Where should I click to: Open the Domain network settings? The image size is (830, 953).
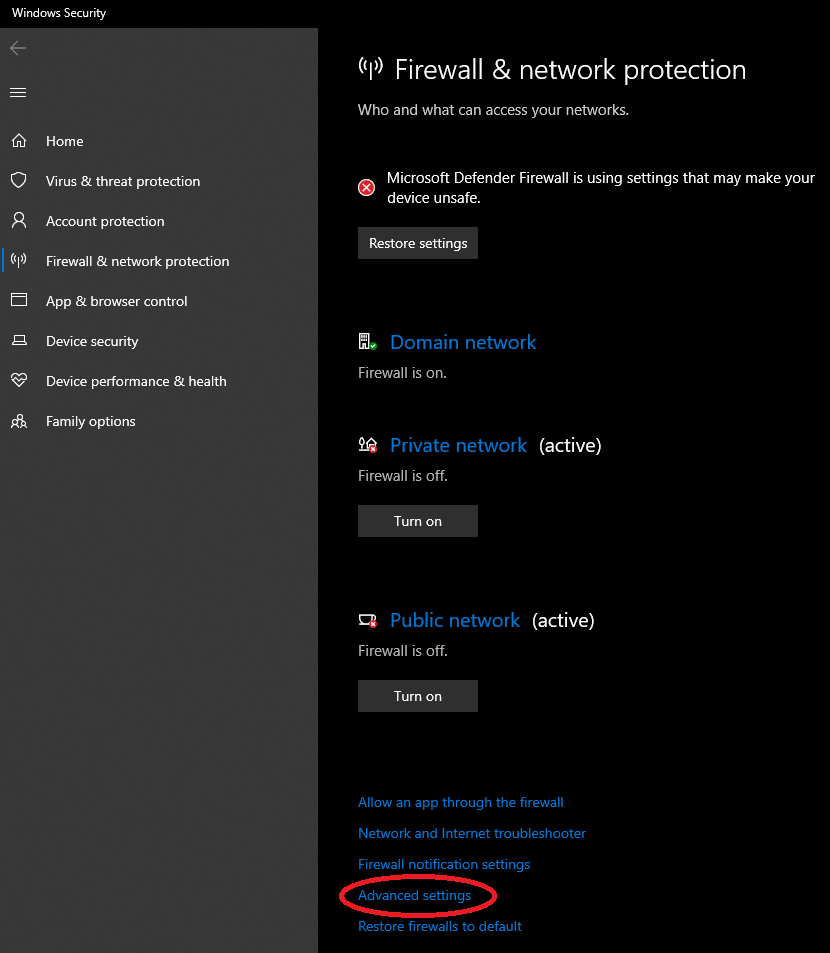[463, 342]
